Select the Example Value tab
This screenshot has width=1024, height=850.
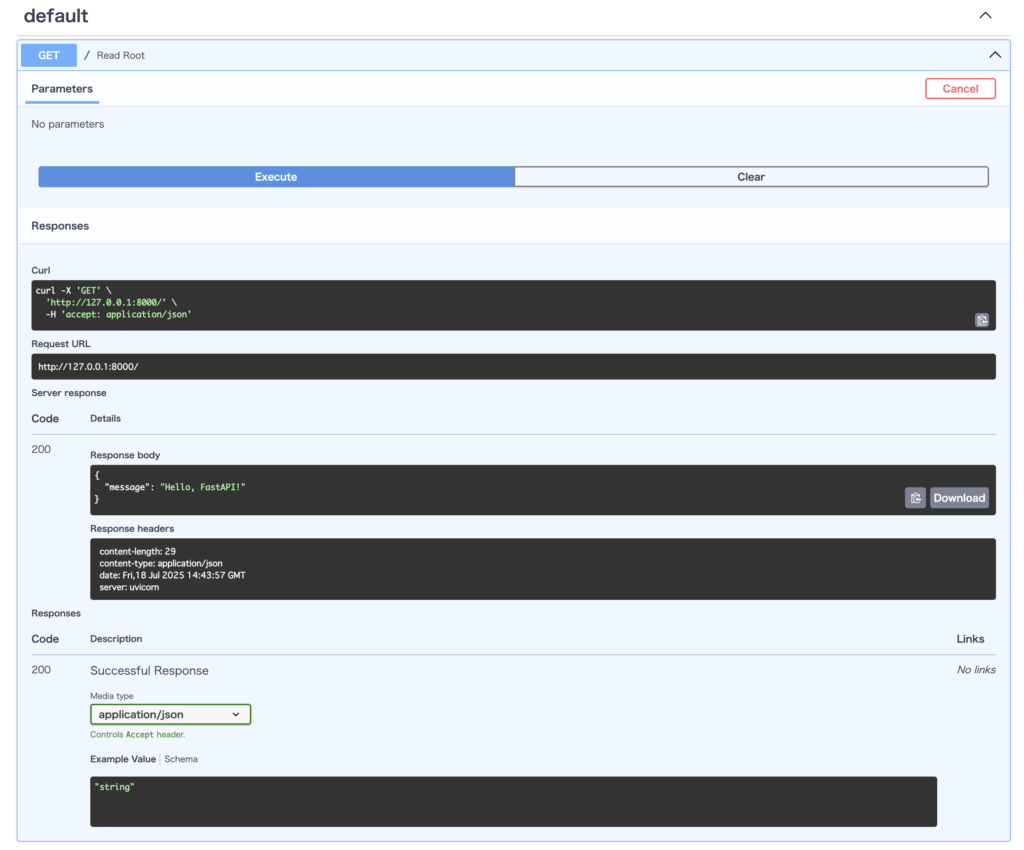pyautogui.click(x=123, y=759)
